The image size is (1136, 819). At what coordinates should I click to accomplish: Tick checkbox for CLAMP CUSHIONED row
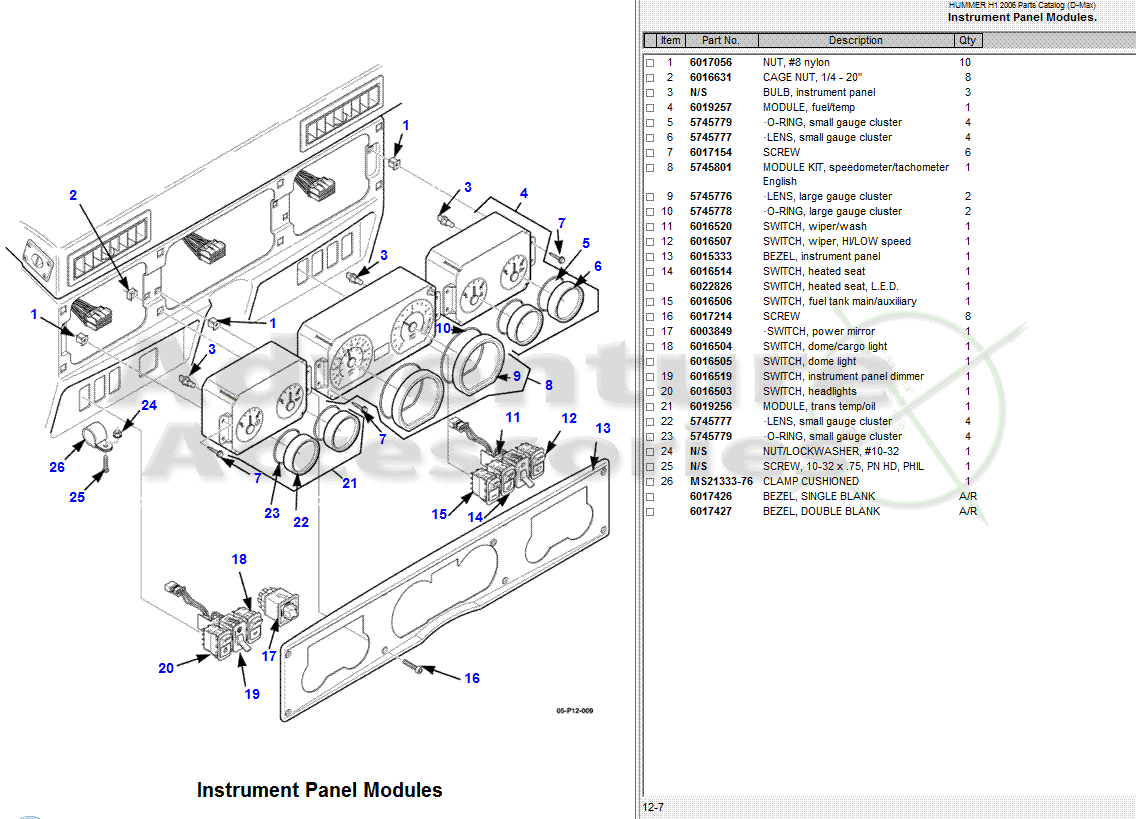click(x=650, y=481)
